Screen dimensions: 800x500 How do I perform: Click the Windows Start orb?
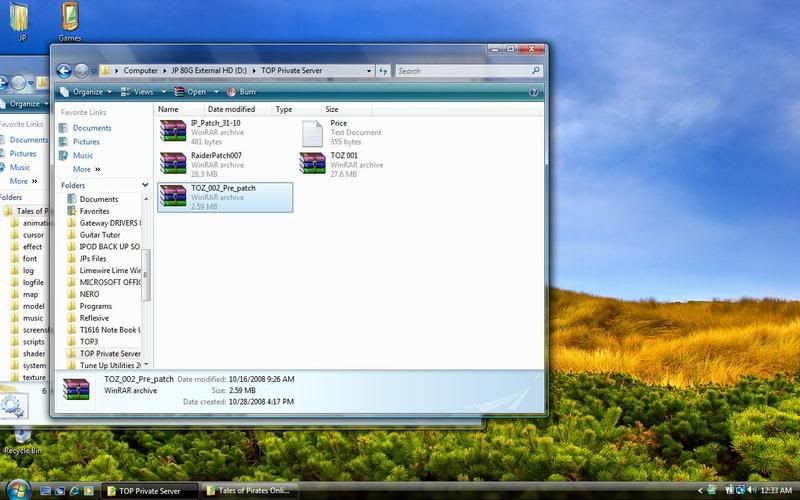15,490
